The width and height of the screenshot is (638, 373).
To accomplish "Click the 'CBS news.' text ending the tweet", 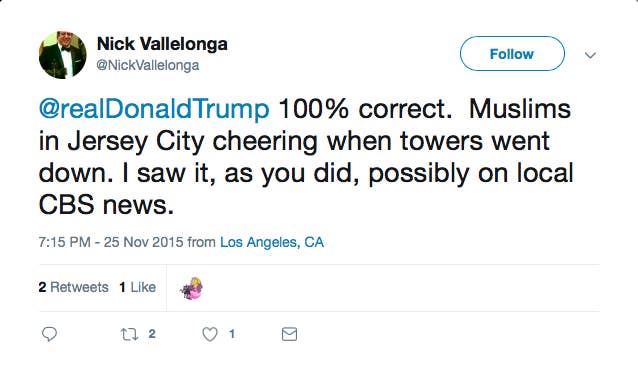I will (106, 204).
